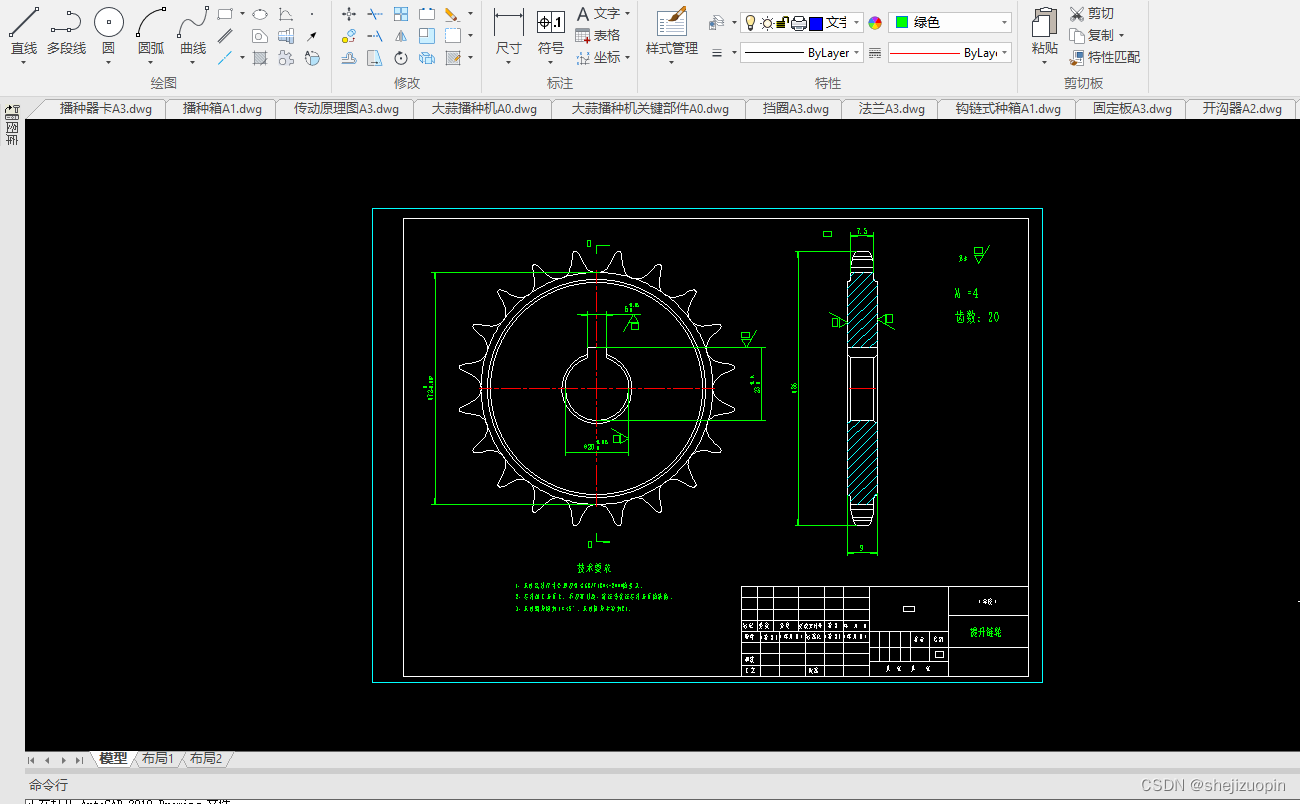The height and width of the screenshot is (804, 1300).
Task: Click the 剪切 cut button
Action: pyautogui.click(x=1092, y=14)
